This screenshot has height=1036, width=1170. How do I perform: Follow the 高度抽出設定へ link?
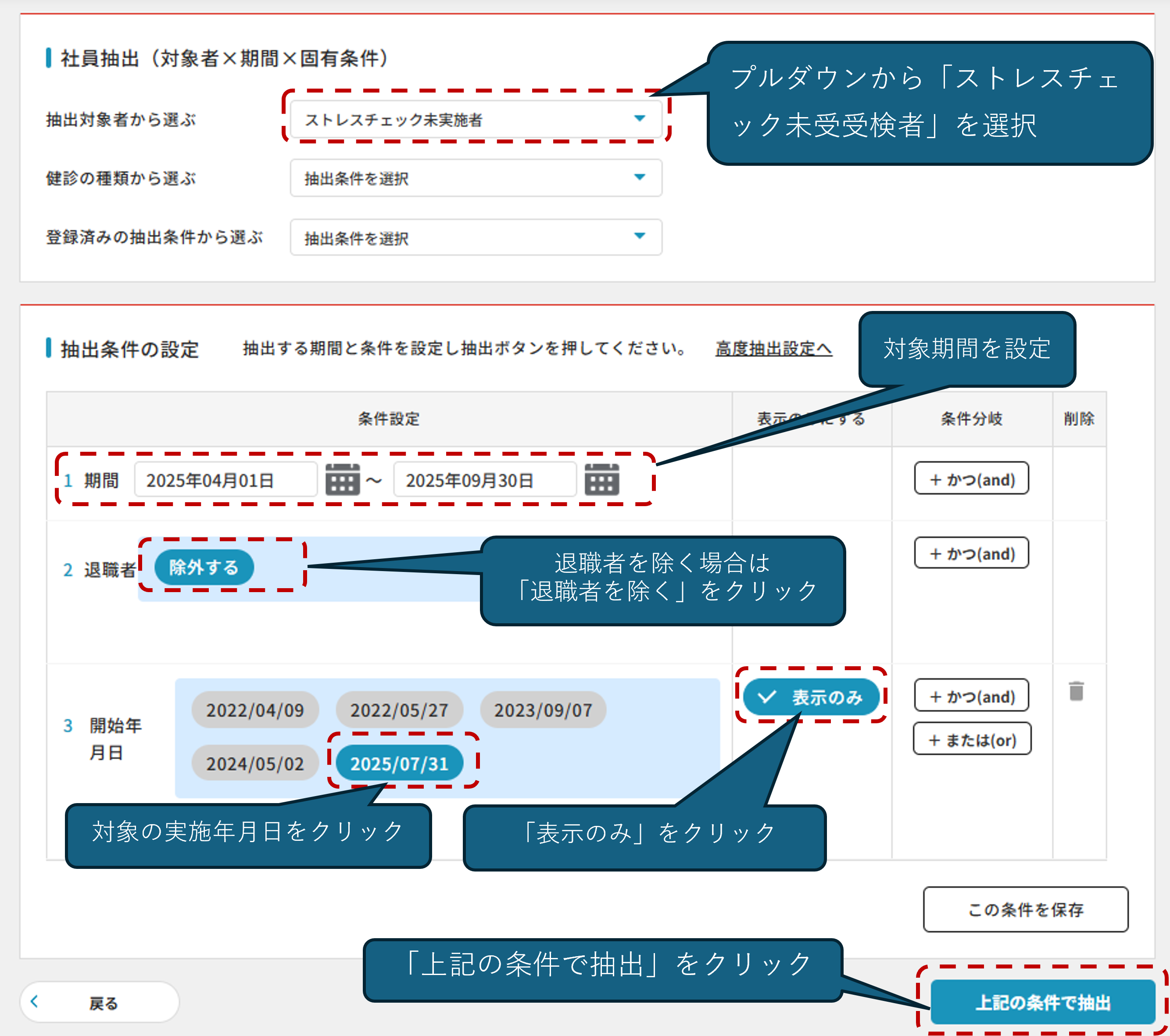tap(773, 348)
